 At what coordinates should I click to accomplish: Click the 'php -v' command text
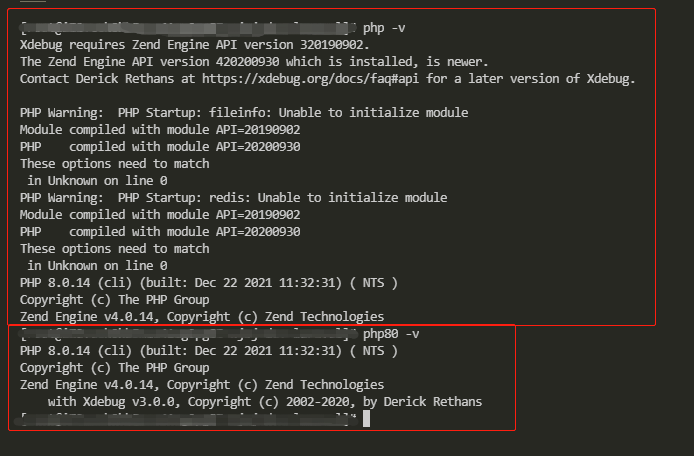click(384, 28)
